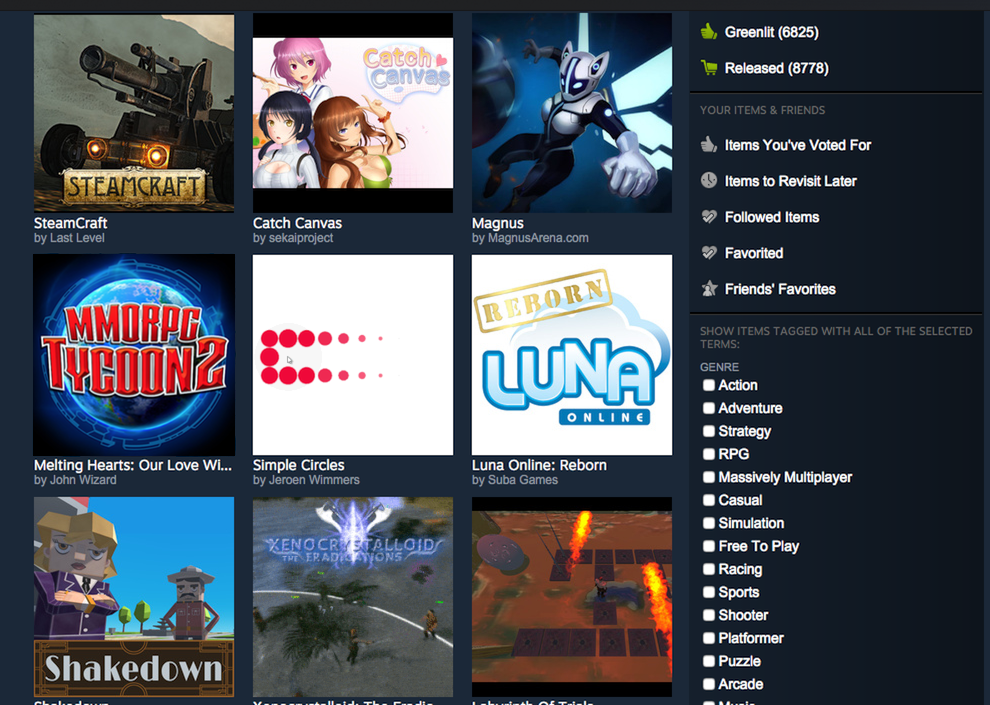The width and height of the screenshot is (990, 705).
Task: View Favorited items
Action: [x=754, y=253]
